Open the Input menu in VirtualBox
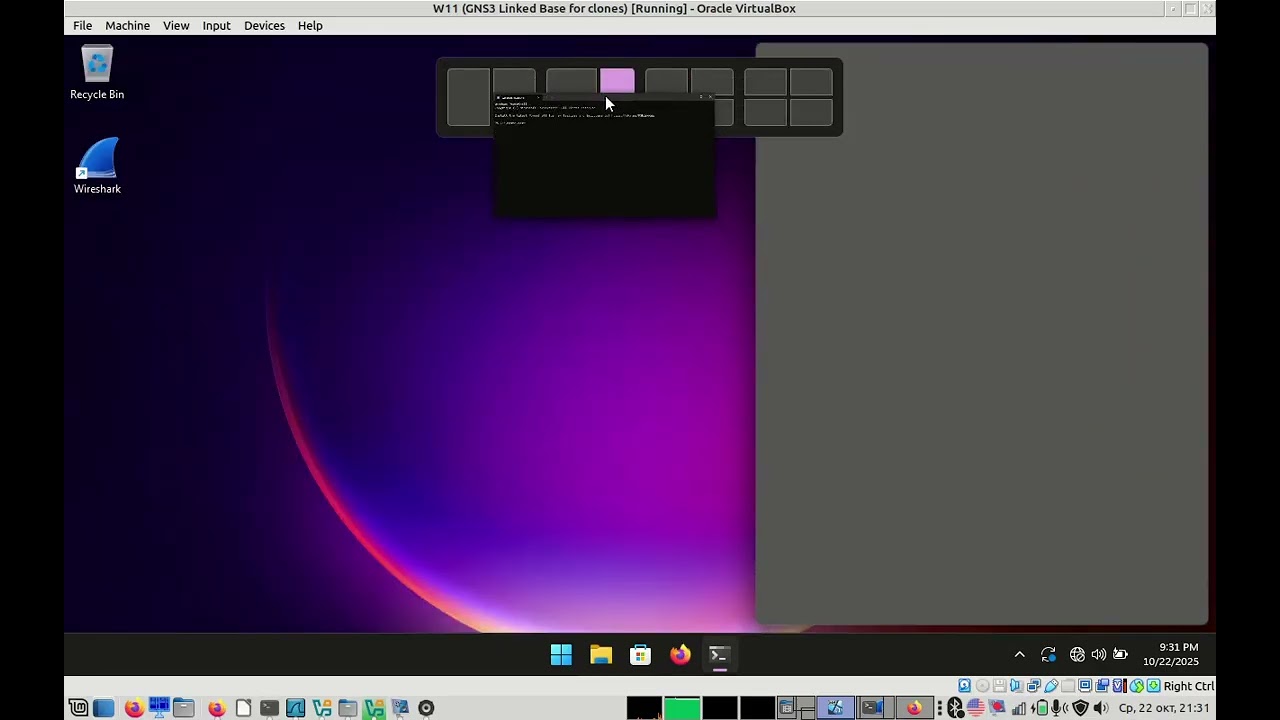The height and width of the screenshot is (720, 1280). [216, 25]
